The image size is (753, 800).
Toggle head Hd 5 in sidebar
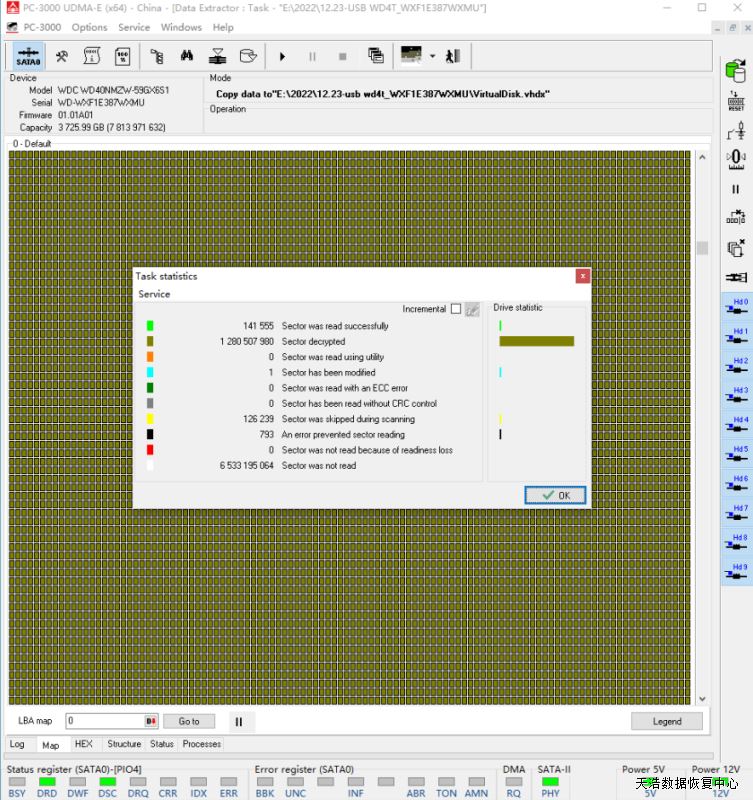(x=736, y=455)
